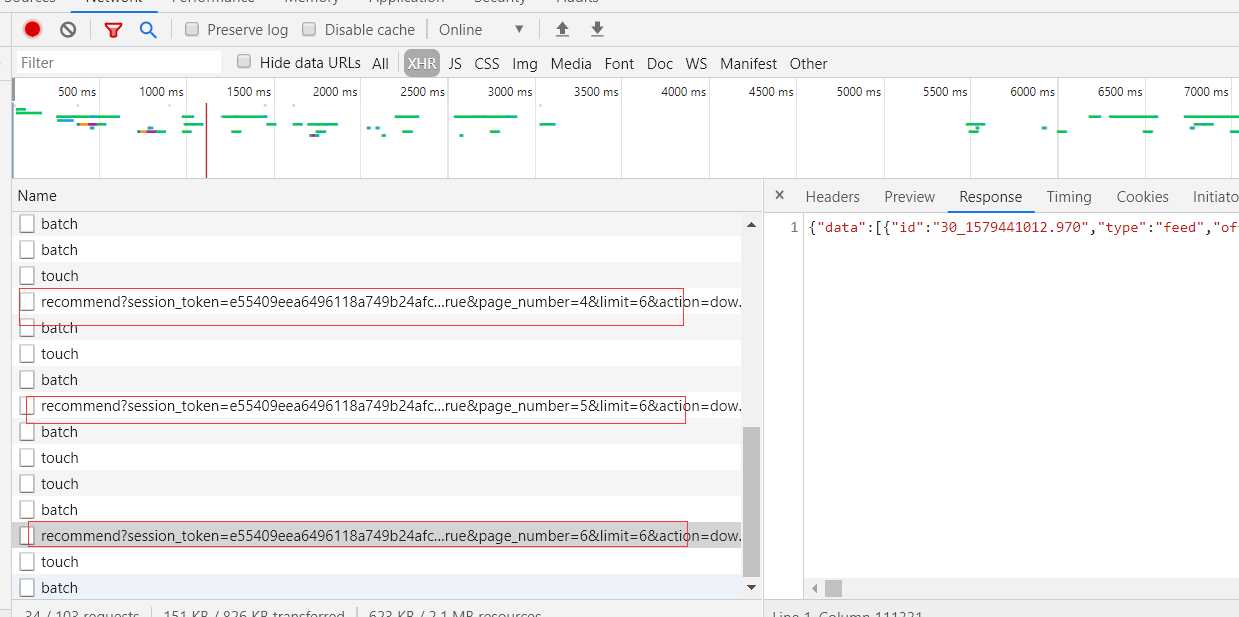Clear the network log
Image resolution: width=1239 pixels, height=617 pixels.
coord(68,29)
